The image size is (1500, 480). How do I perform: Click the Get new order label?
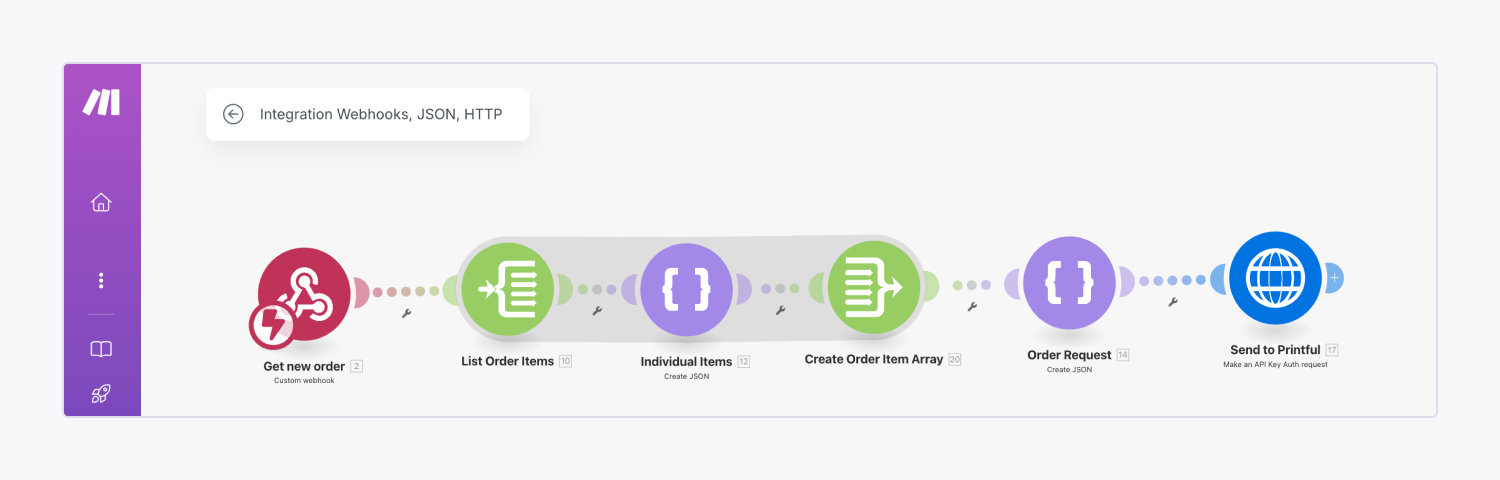click(x=304, y=366)
